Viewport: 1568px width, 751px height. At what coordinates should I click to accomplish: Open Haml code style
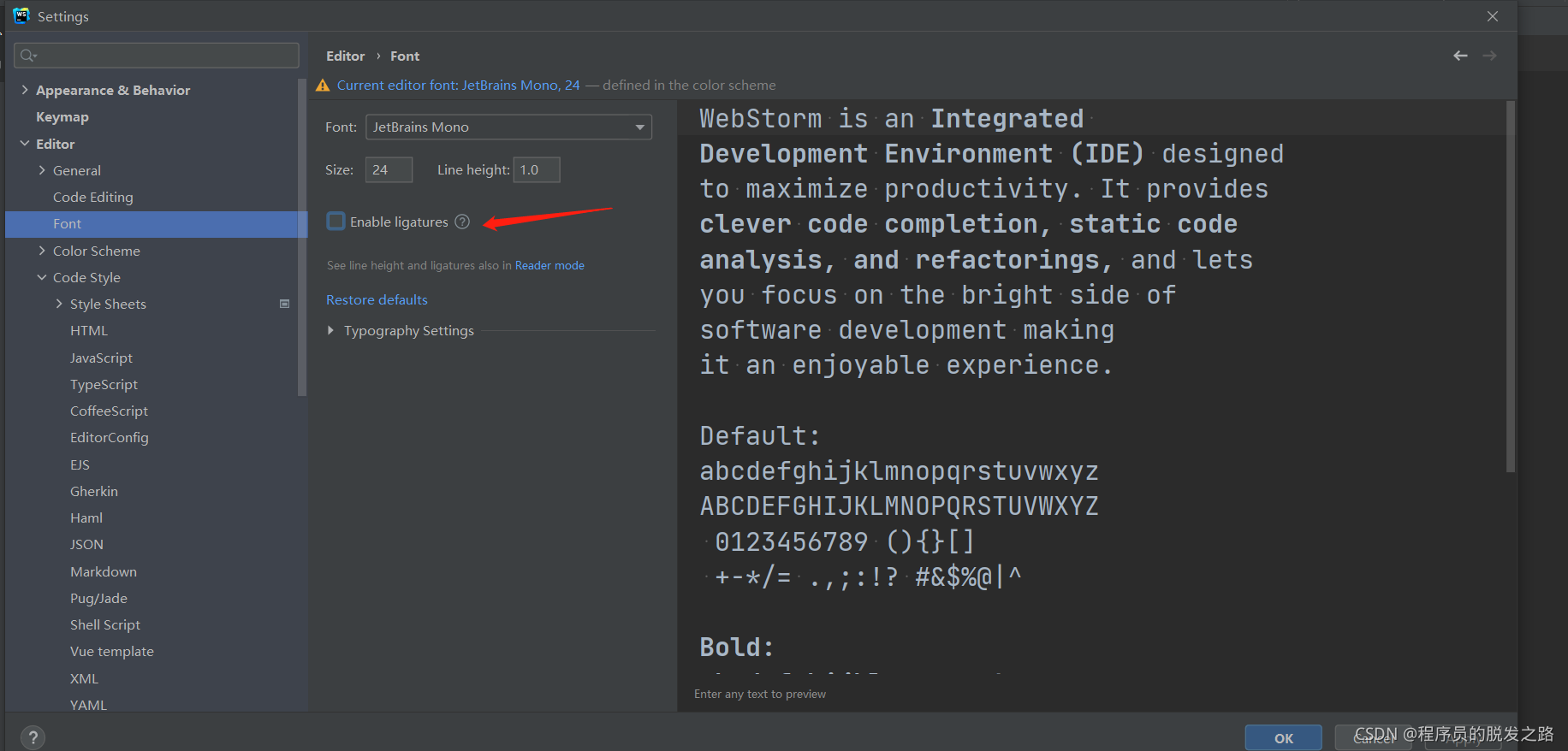[86, 517]
